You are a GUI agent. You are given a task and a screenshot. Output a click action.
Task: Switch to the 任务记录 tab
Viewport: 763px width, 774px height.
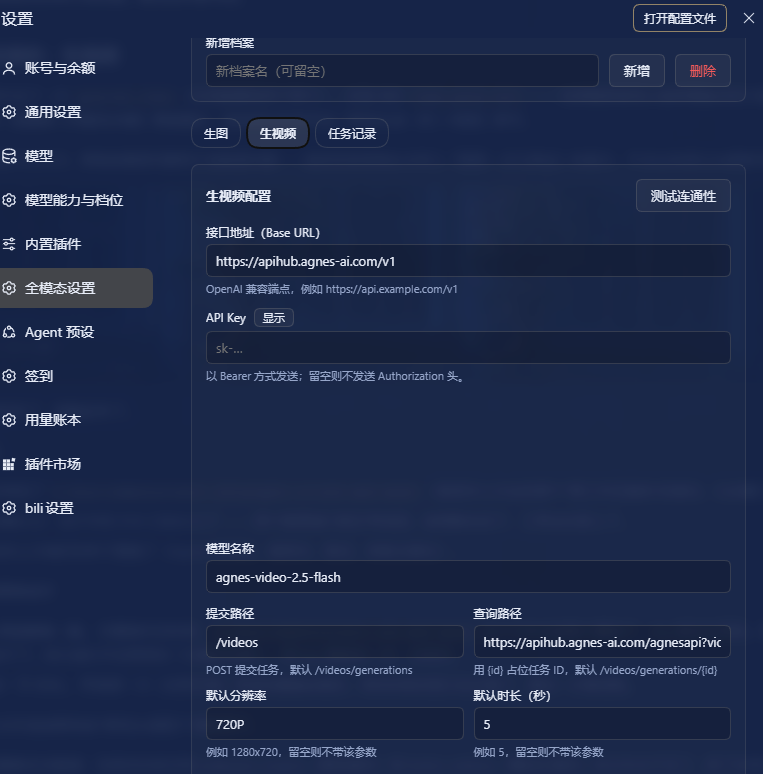pyautogui.click(x=352, y=133)
